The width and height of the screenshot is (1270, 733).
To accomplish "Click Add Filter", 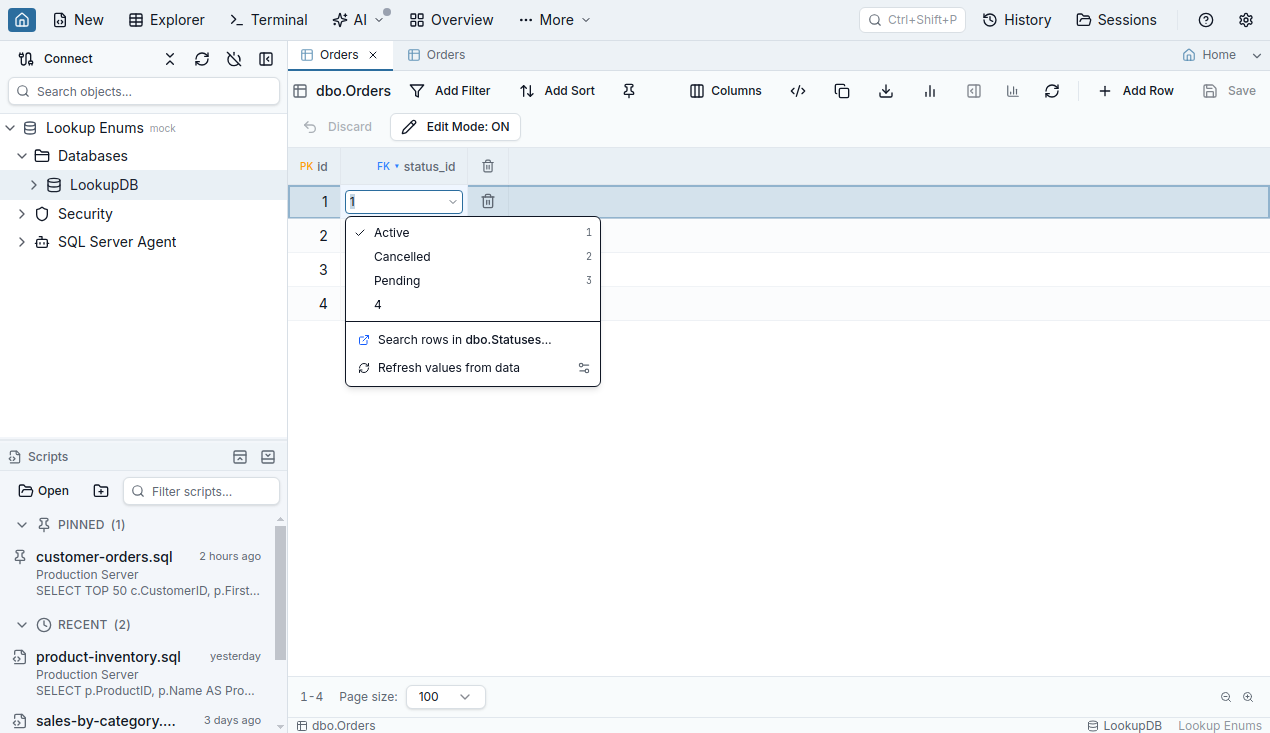I will (x=451, y=91).
